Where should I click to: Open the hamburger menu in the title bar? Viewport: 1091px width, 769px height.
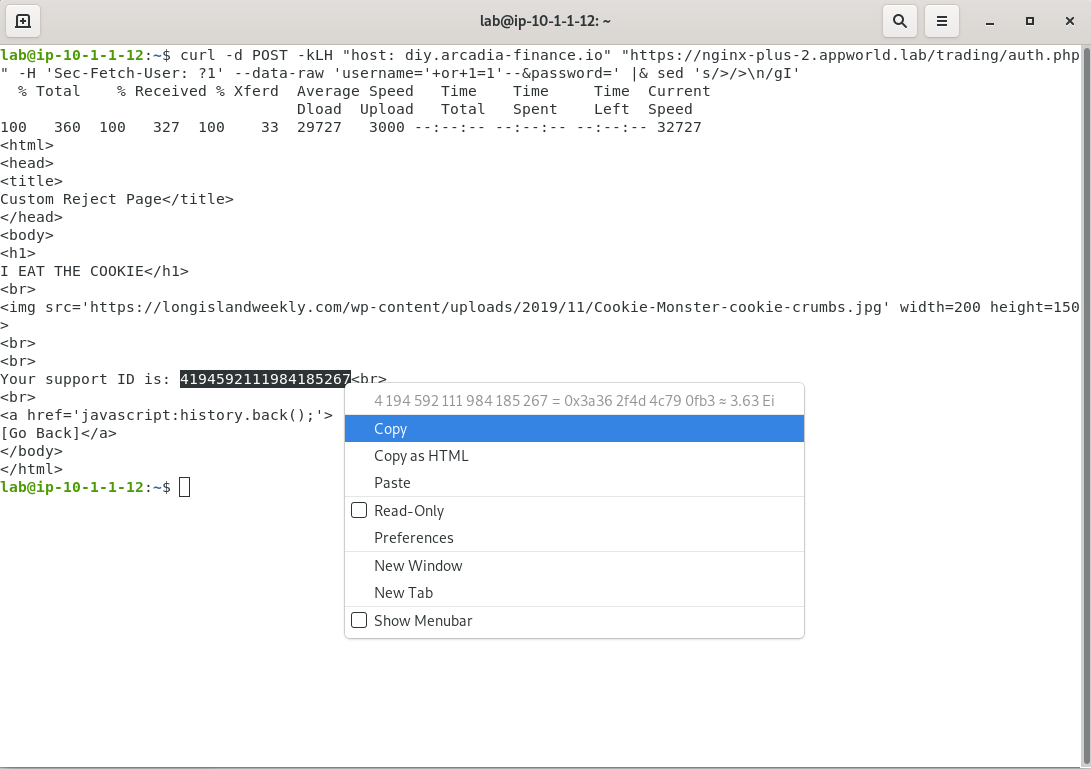(941, 21)
